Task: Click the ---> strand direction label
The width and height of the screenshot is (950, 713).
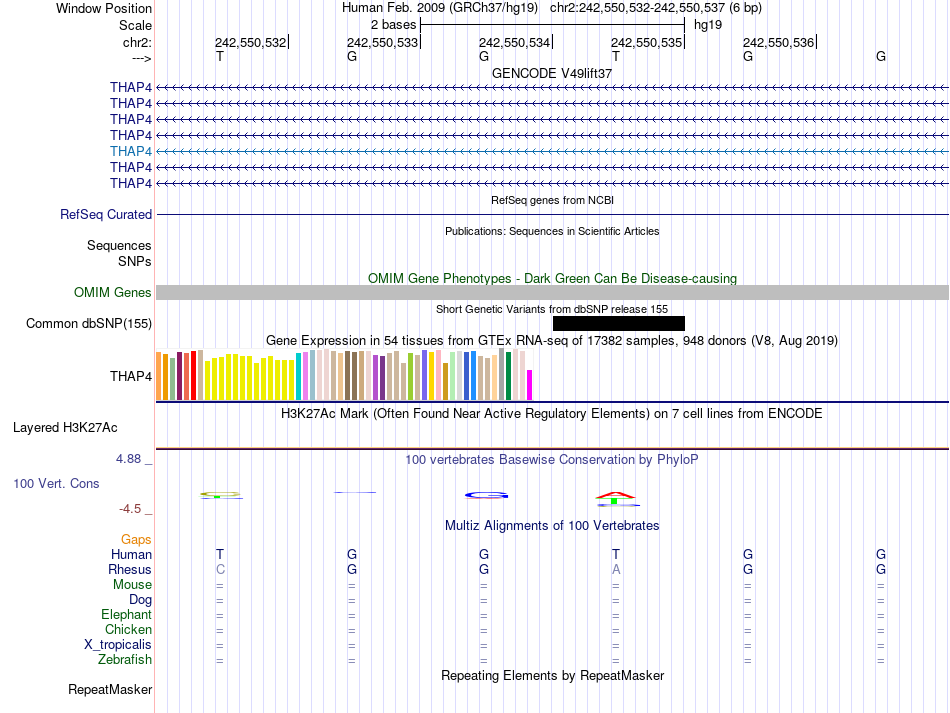Action: [142, 58]
